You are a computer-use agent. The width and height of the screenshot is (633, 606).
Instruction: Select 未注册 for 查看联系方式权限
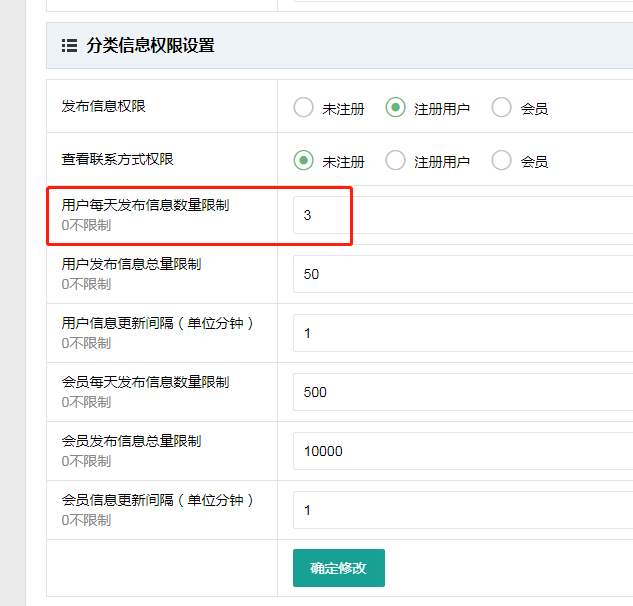coord(303,160)
